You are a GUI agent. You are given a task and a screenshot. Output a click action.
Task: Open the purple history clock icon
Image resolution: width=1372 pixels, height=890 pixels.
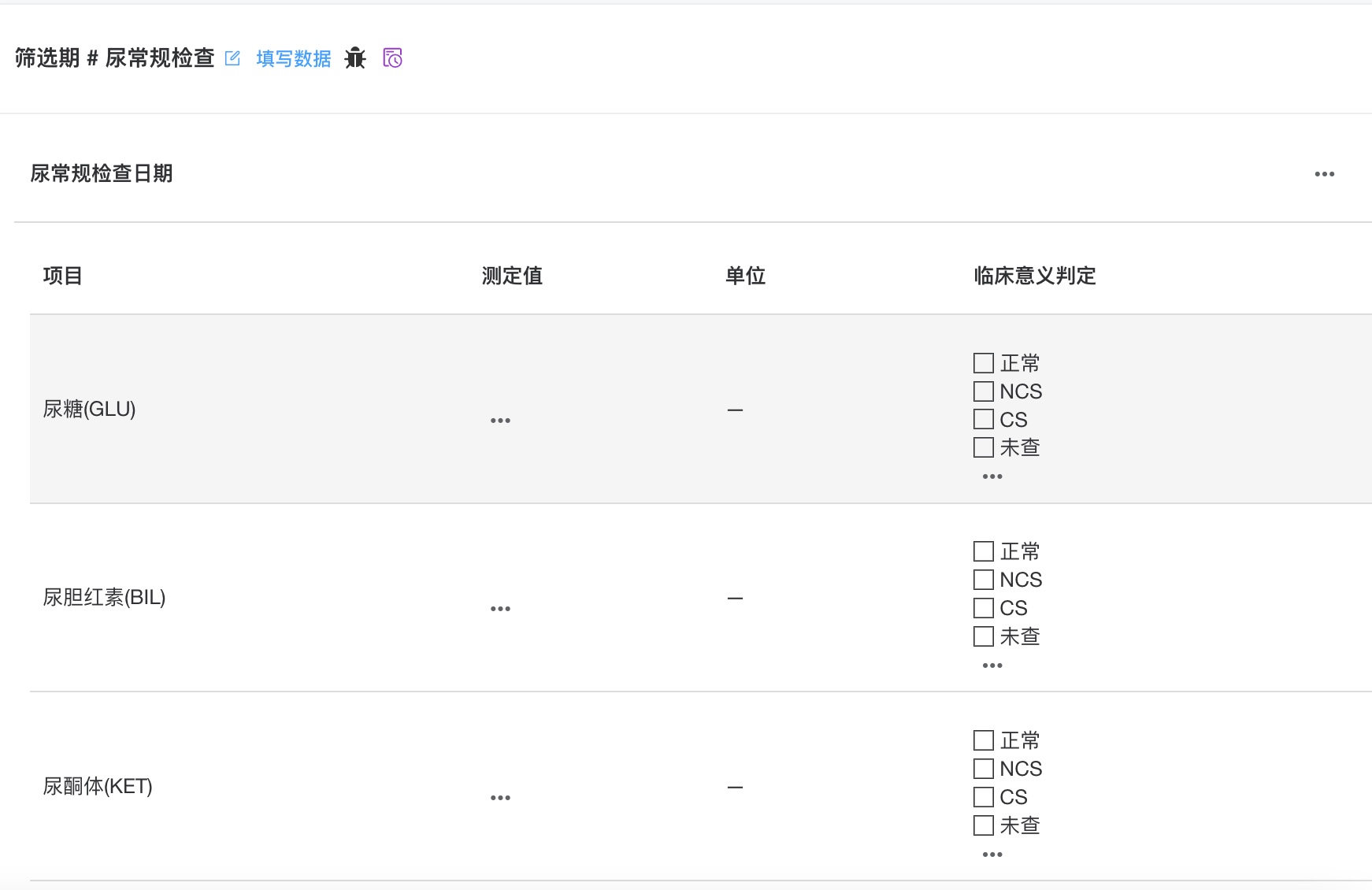(x=392, y=58)
